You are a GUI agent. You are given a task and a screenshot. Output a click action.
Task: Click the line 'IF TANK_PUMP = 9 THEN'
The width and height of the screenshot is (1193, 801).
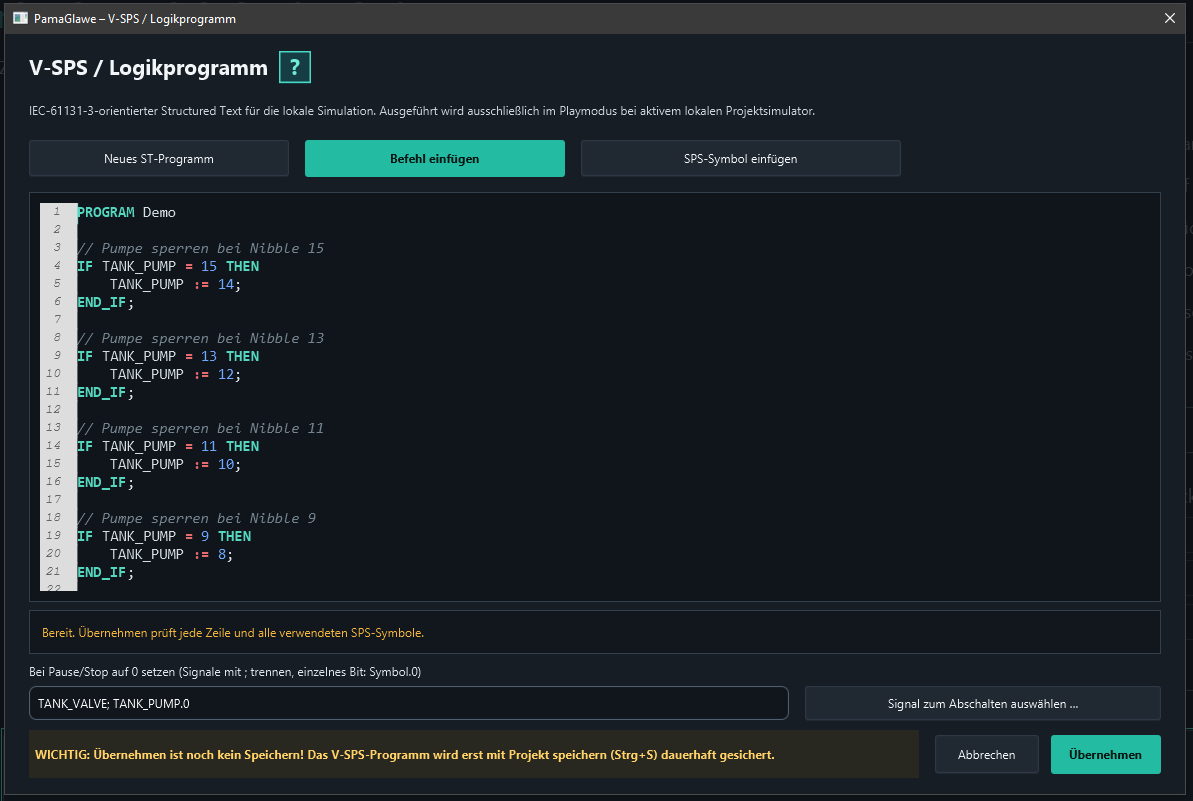pos(164,536)
